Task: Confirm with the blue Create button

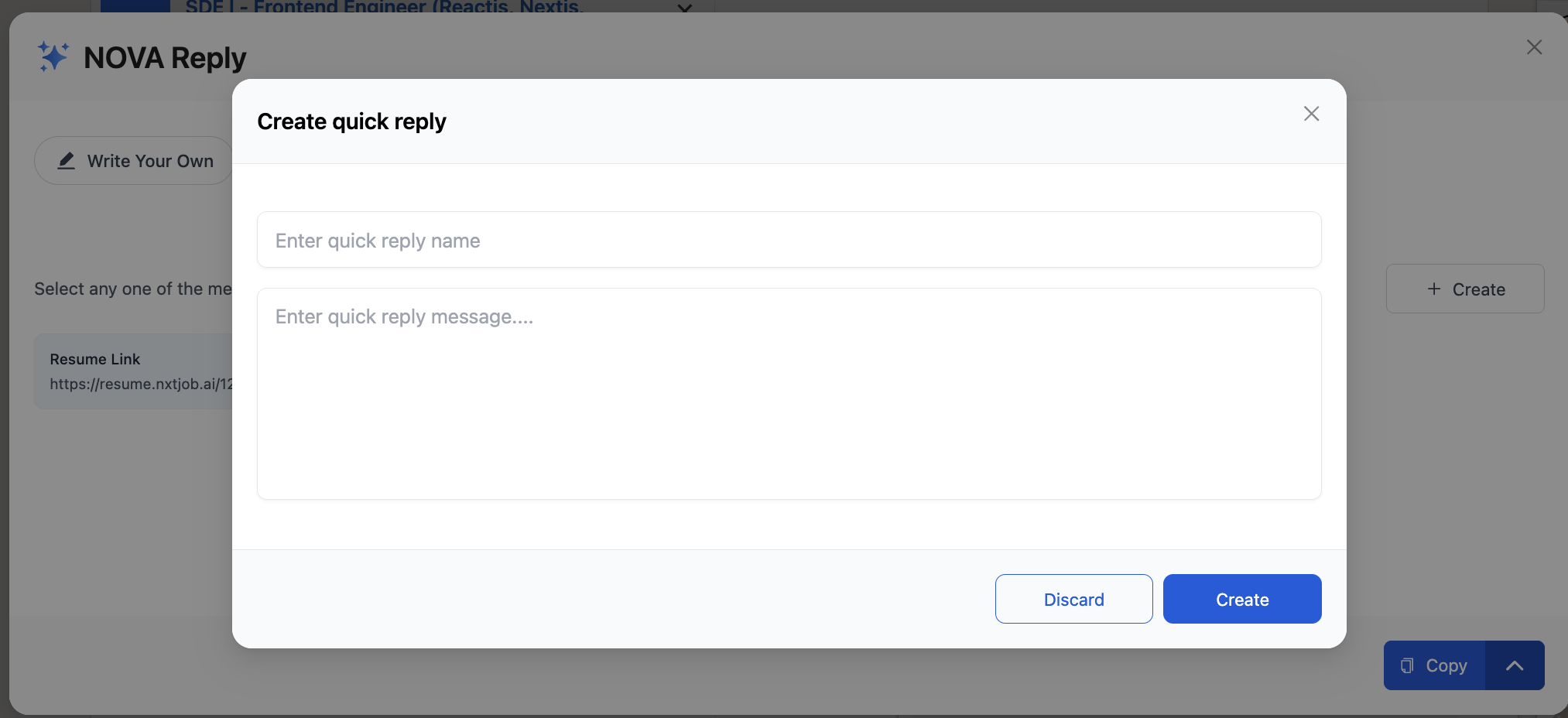Action: [x=1241, y=599]
